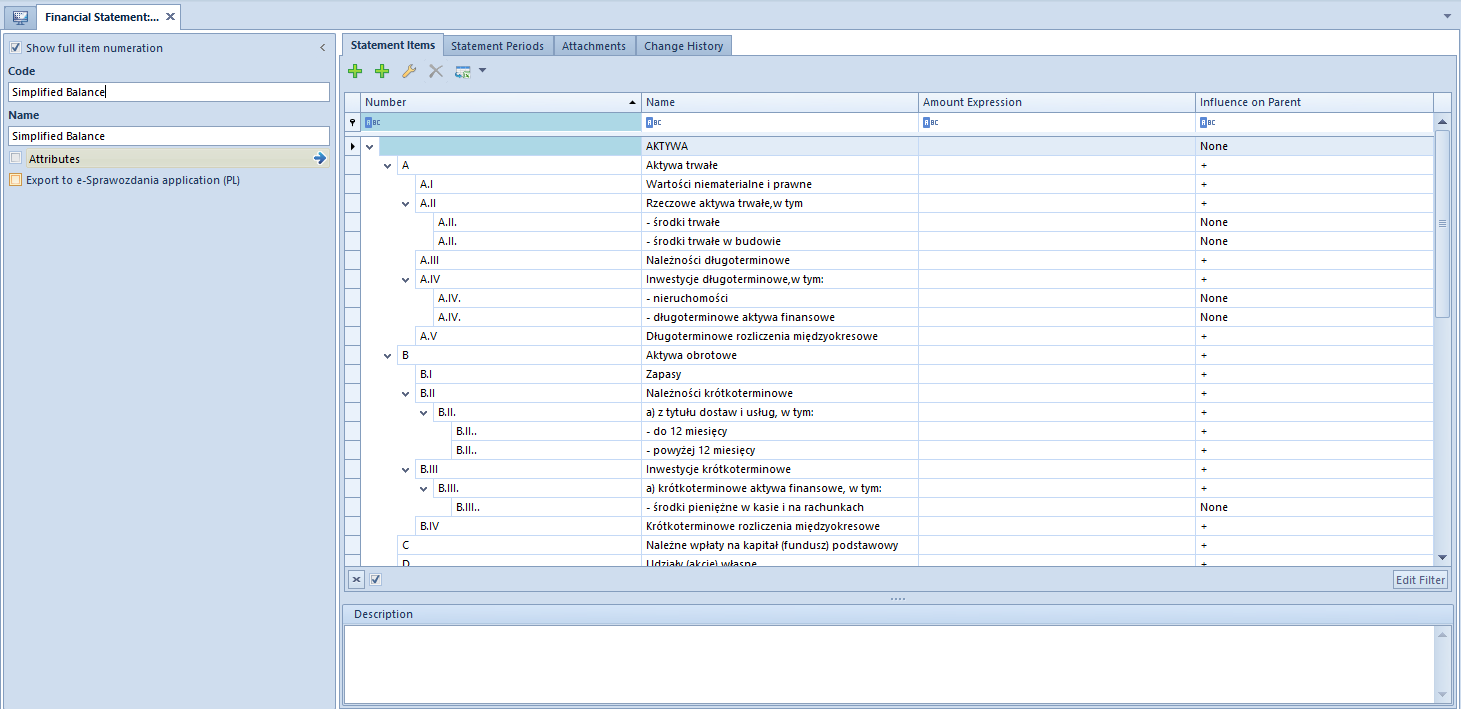Image resolution: width=1461 pixels, height=709 pixels.
Task: Collapse the AKTYWA root node
Action: pos(370,146)
